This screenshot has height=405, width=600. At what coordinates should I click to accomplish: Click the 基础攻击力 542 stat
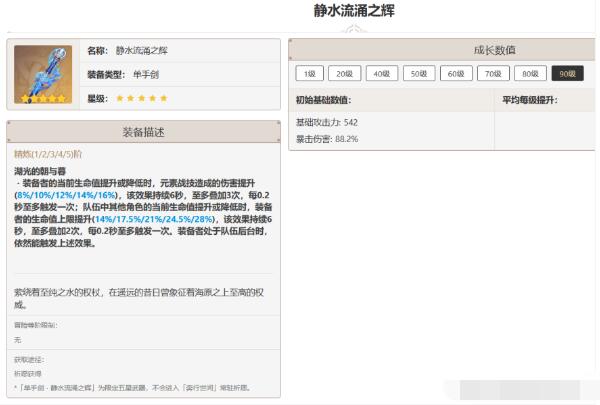tap(327, 122)
